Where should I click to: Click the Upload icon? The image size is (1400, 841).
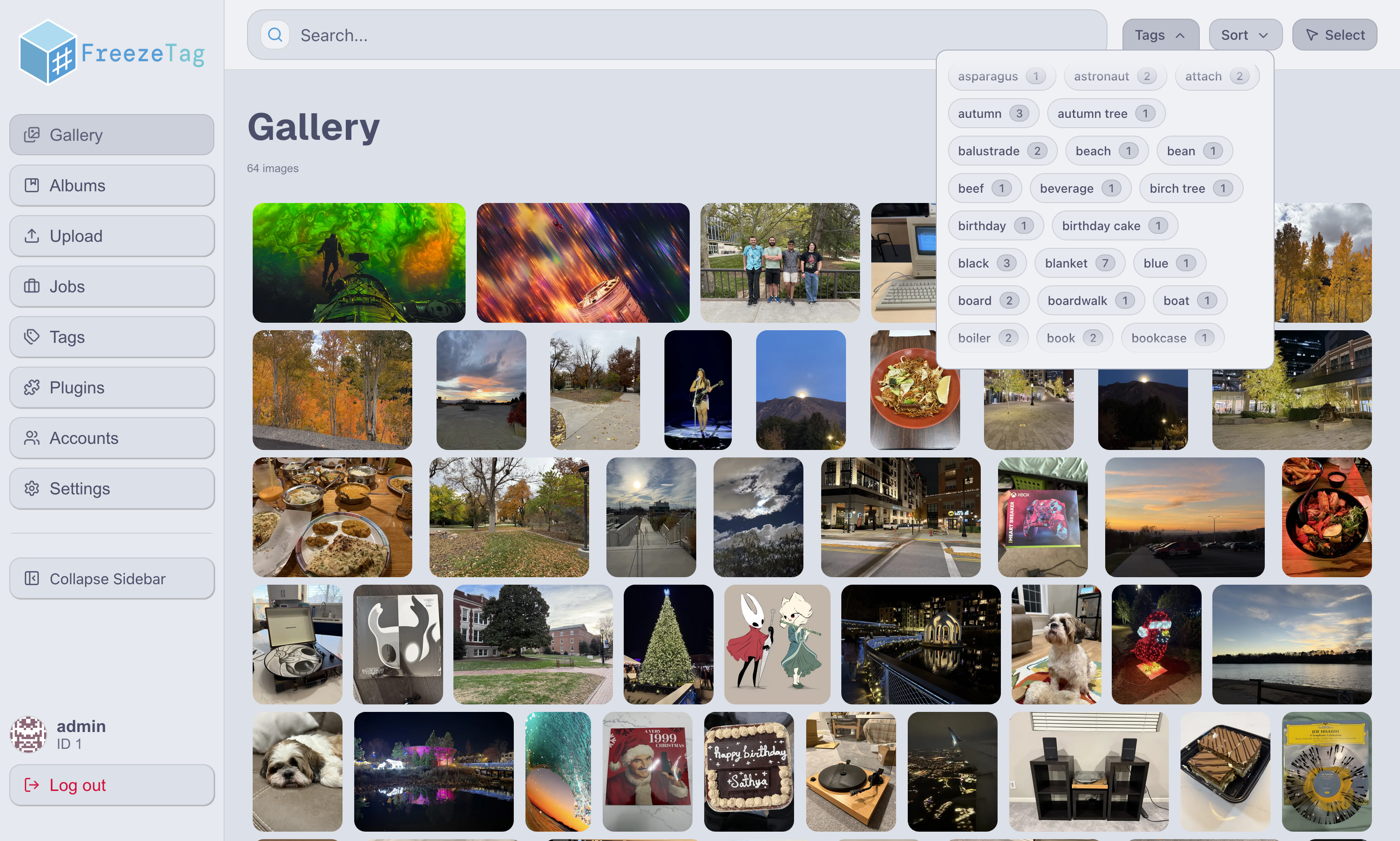click(x=32, y=235)
